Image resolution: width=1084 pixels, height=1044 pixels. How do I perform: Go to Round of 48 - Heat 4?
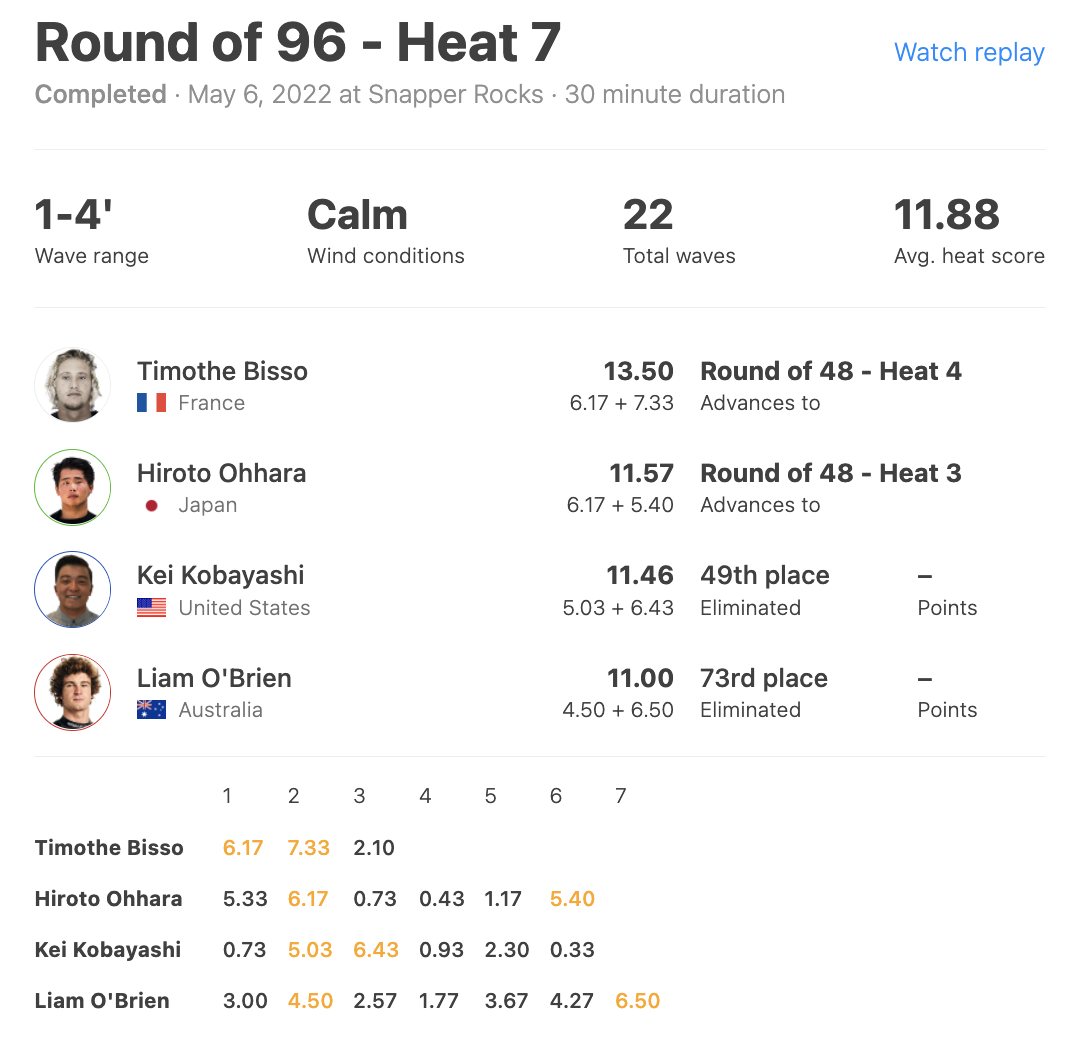pos(831,371)
